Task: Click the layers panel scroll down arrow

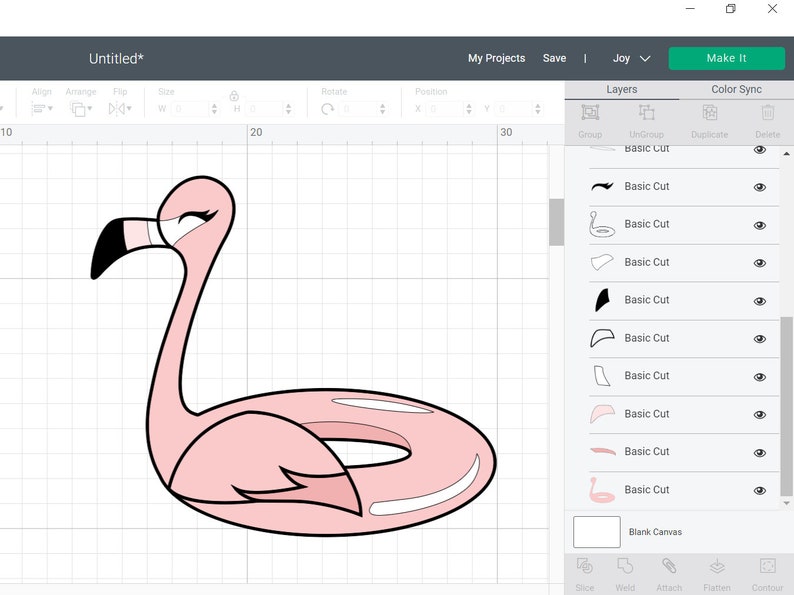Action: click(x=786, y=503)
